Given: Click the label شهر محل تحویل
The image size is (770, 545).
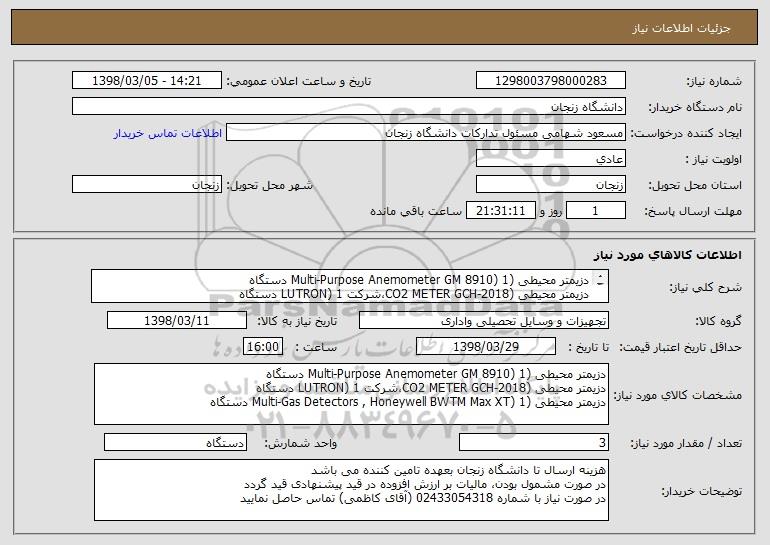Looking at the screenshot, I should [x=269, y=185].
